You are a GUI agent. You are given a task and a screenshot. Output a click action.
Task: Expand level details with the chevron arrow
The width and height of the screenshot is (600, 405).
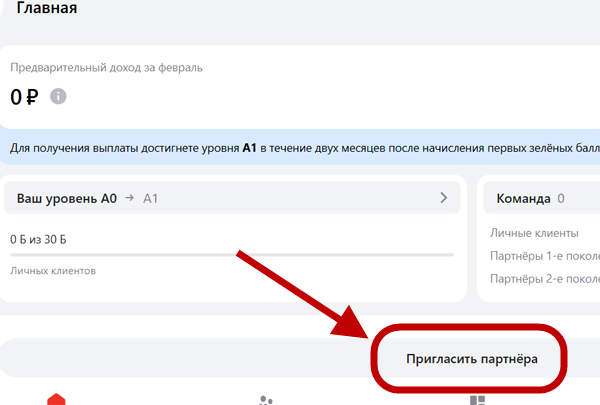[x=443, y=198]
